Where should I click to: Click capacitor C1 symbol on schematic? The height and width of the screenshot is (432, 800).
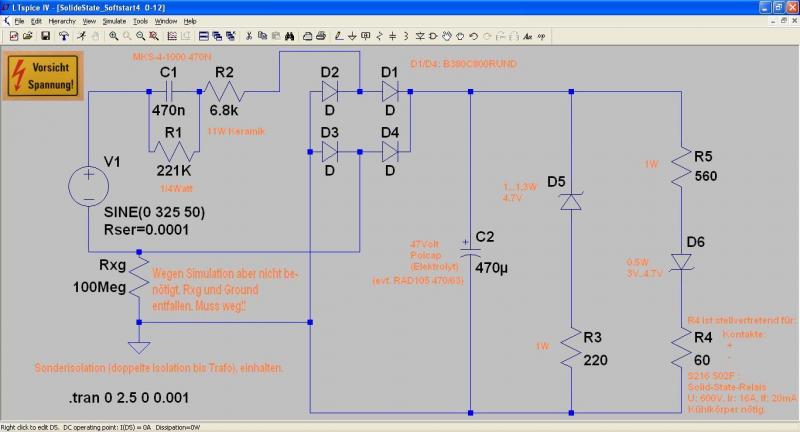(169, 92)
